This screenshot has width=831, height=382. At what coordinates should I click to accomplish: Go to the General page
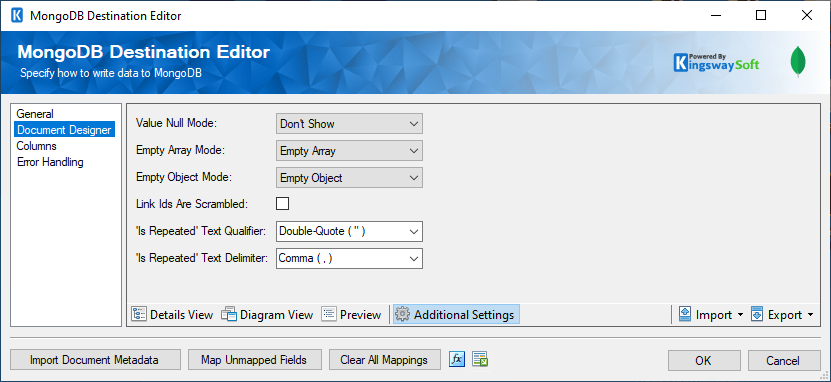35,114
